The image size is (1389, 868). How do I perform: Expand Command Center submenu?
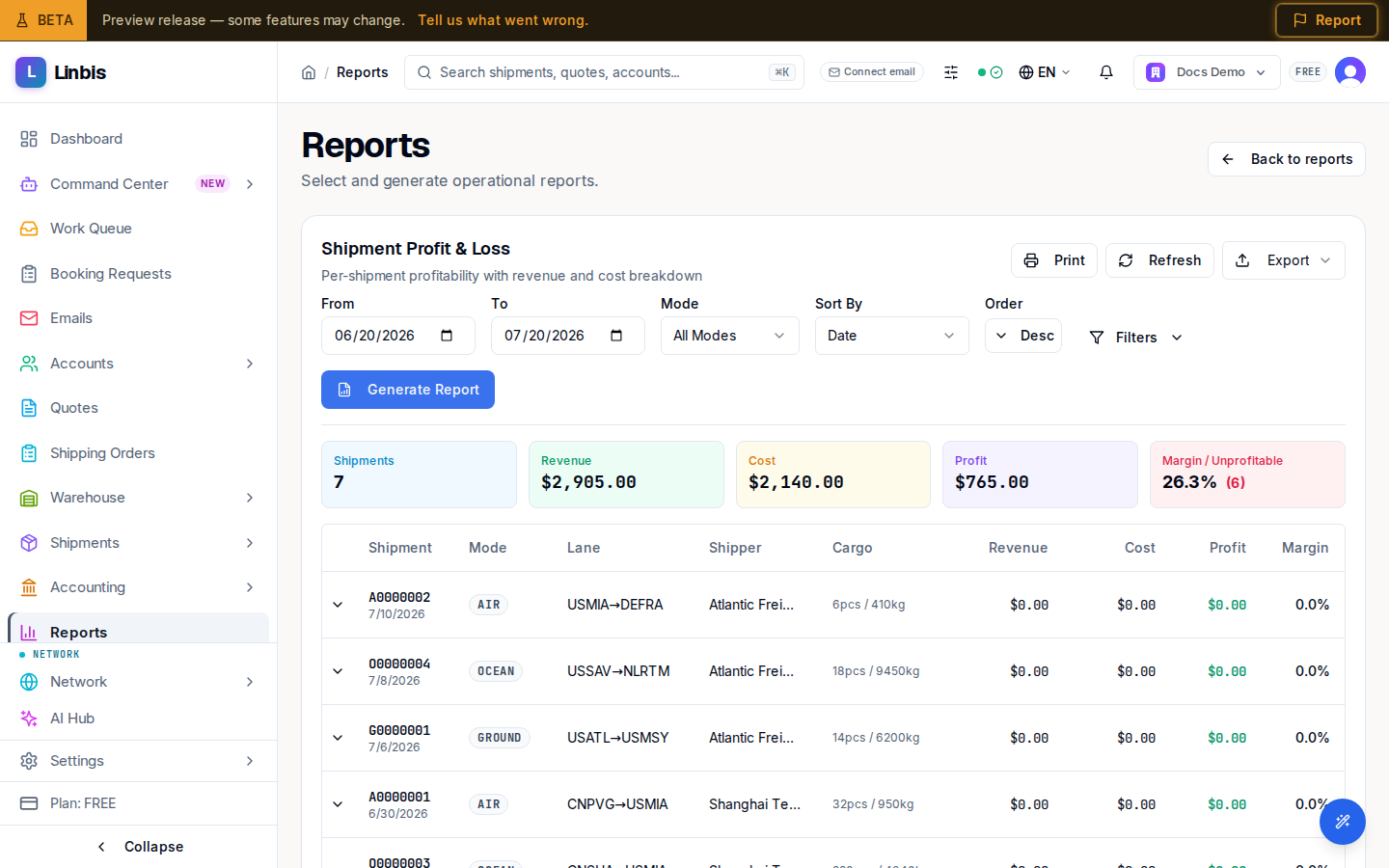pyautogui.click(x=250, y=184)
